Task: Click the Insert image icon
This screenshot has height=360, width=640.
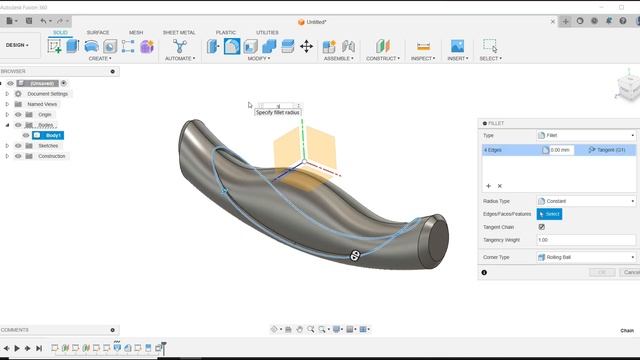Action: pos(458,46)
